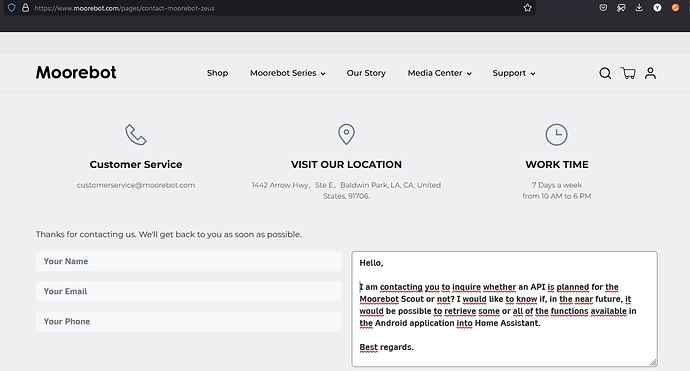Click the Your Email input field
The height and width of the screenshot is (371, 690).
point(189,291)
